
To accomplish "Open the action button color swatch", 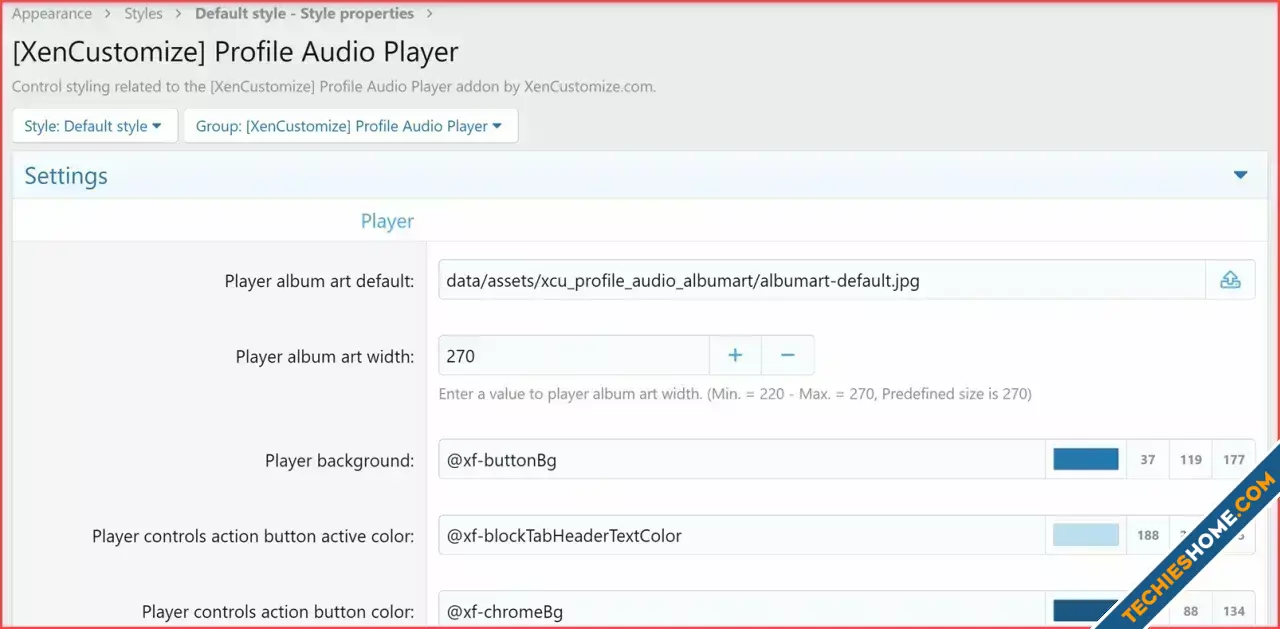I will [1086, 610].
